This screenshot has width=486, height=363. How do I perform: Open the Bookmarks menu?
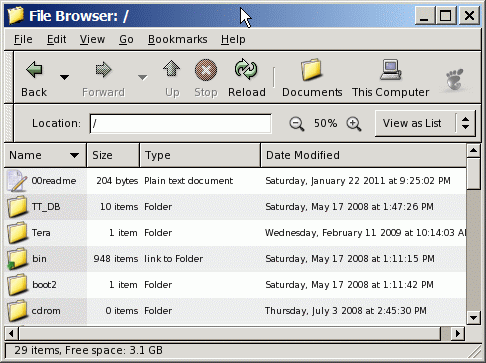(178, 39)
